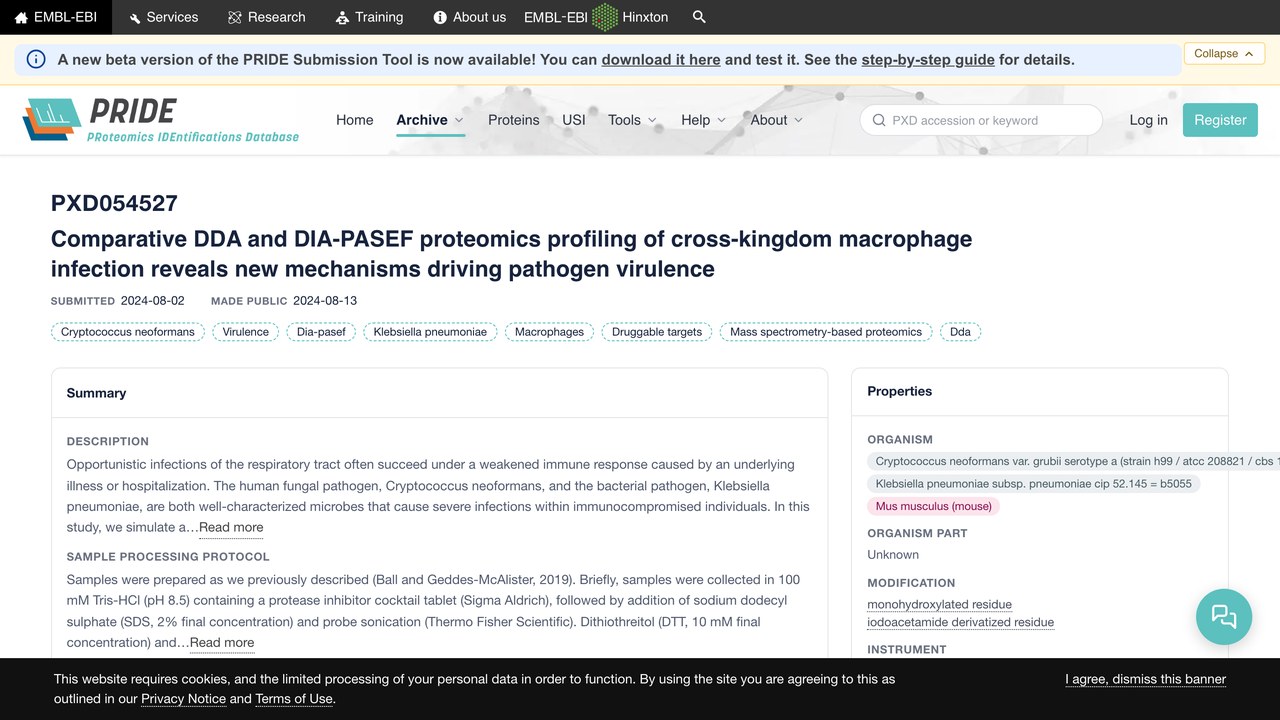Click the Mus musculus (mouse) organism tag
This screenshot has width=1280, height=720.
coord(934,506)
